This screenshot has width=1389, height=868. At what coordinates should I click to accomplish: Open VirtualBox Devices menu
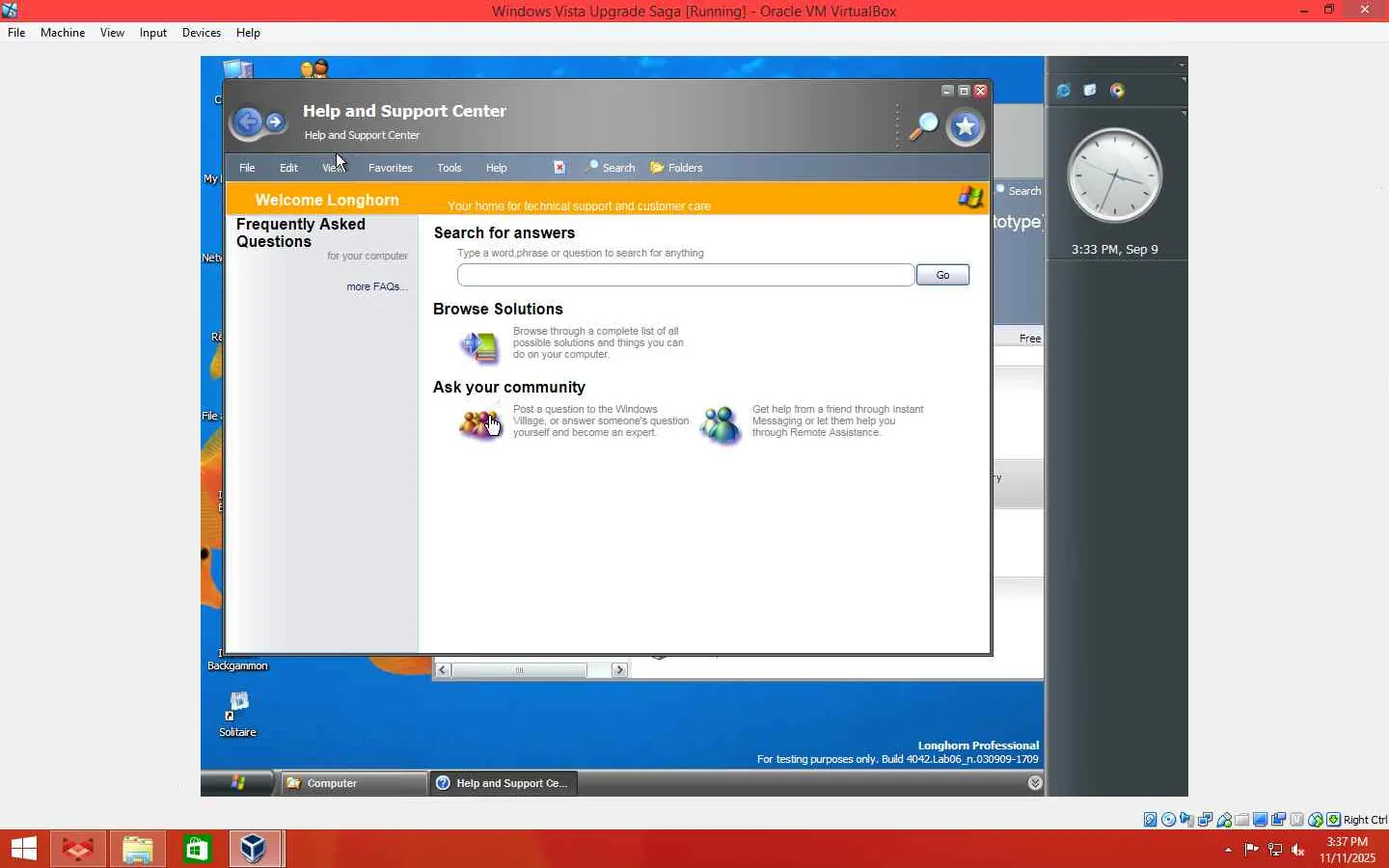coord(202,33)
